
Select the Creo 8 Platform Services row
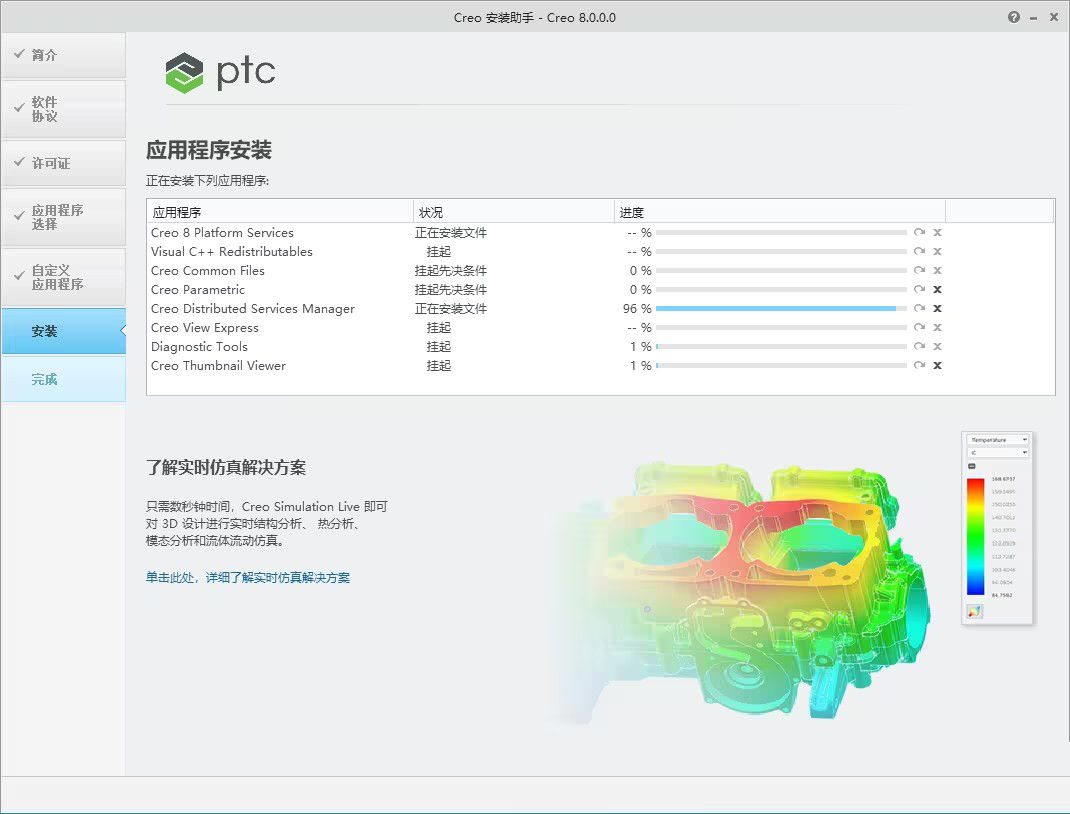(601, 233)
